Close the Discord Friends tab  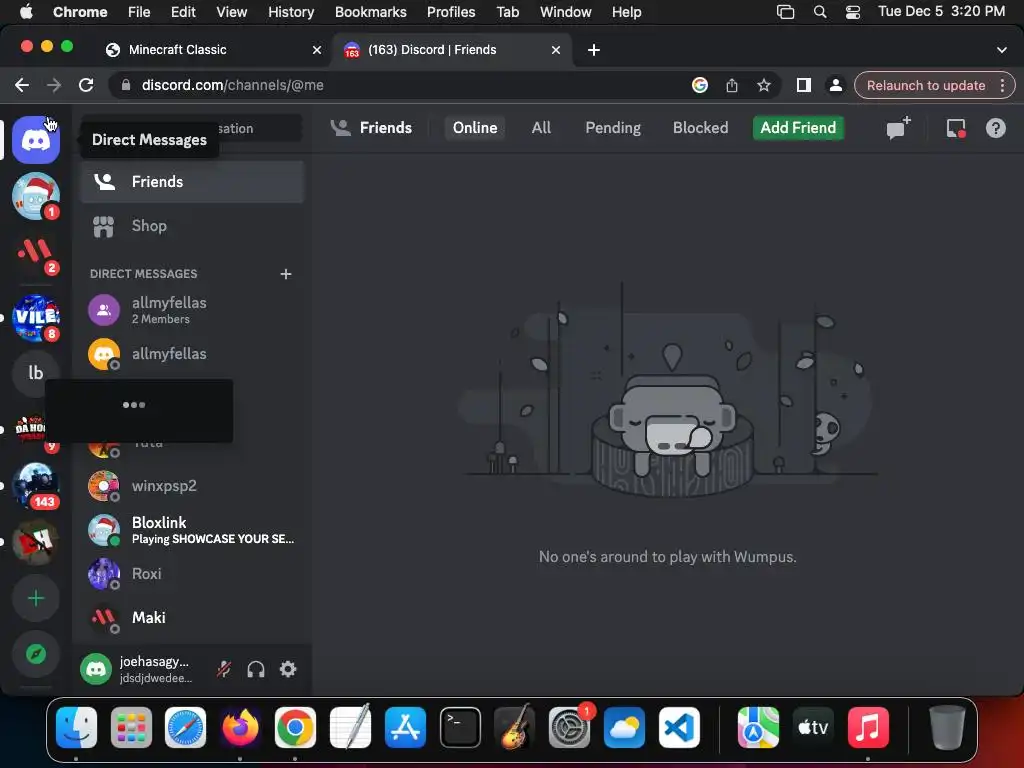point(556,50)
